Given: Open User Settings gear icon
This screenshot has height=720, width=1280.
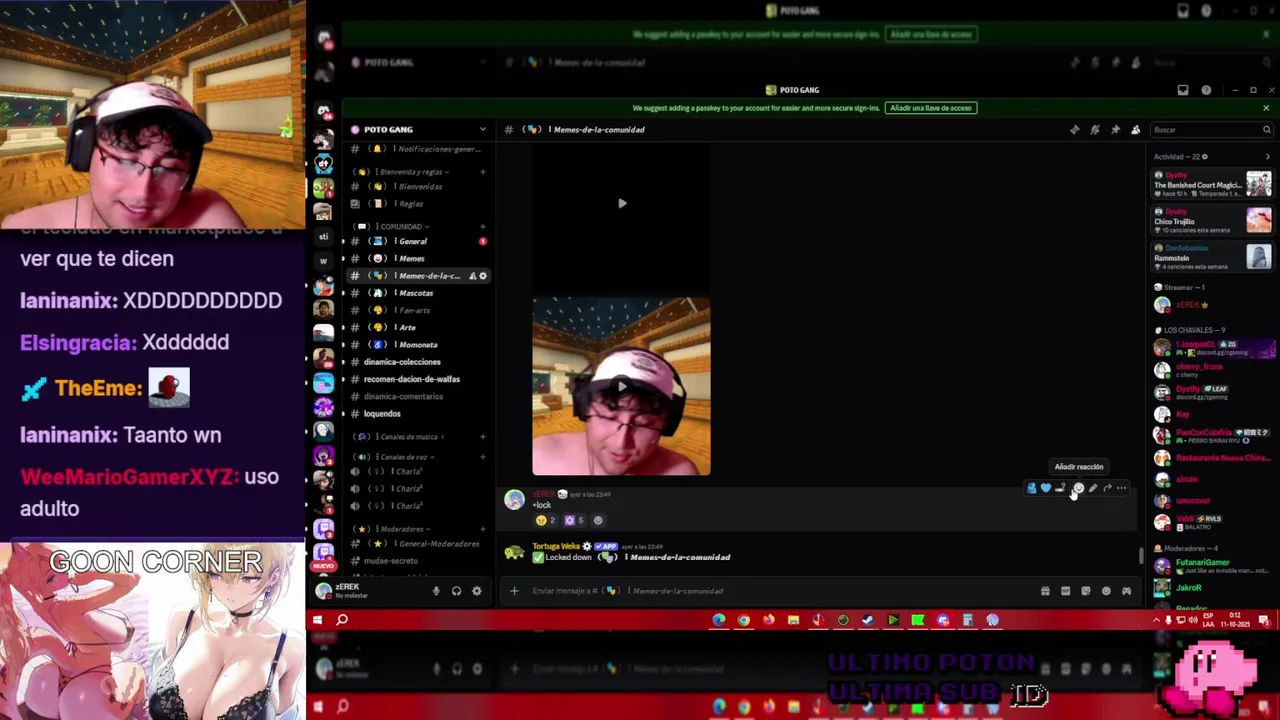Looking at the screenshot, I should (x=477, y=591).
